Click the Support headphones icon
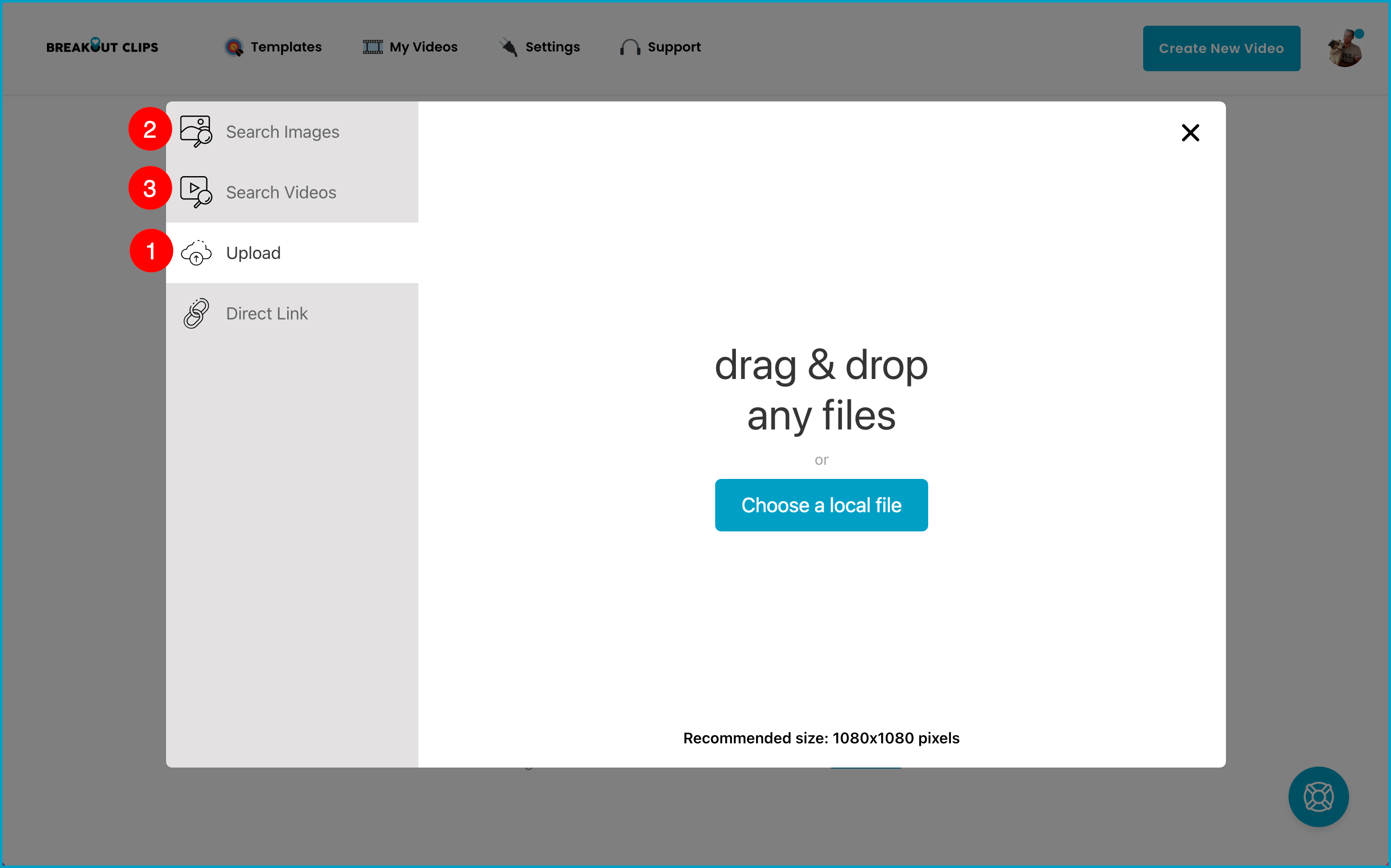Viewport: 1391px width, 868px height. pos(630,47)
